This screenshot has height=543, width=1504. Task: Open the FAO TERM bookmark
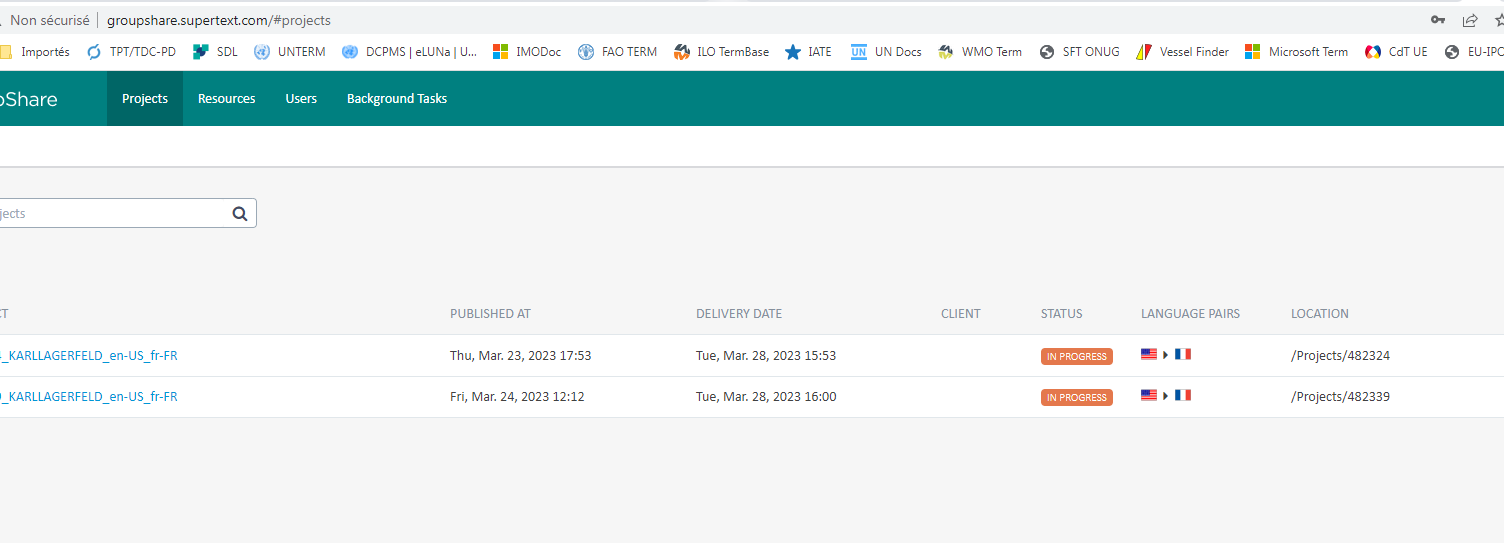[618, 52]
